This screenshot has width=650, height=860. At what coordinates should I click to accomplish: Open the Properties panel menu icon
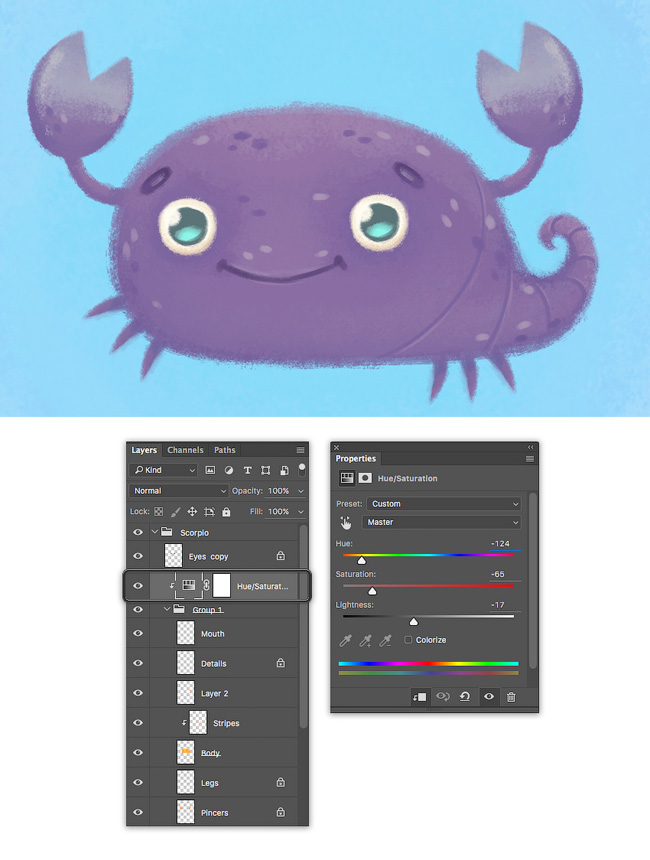[530, 459]
